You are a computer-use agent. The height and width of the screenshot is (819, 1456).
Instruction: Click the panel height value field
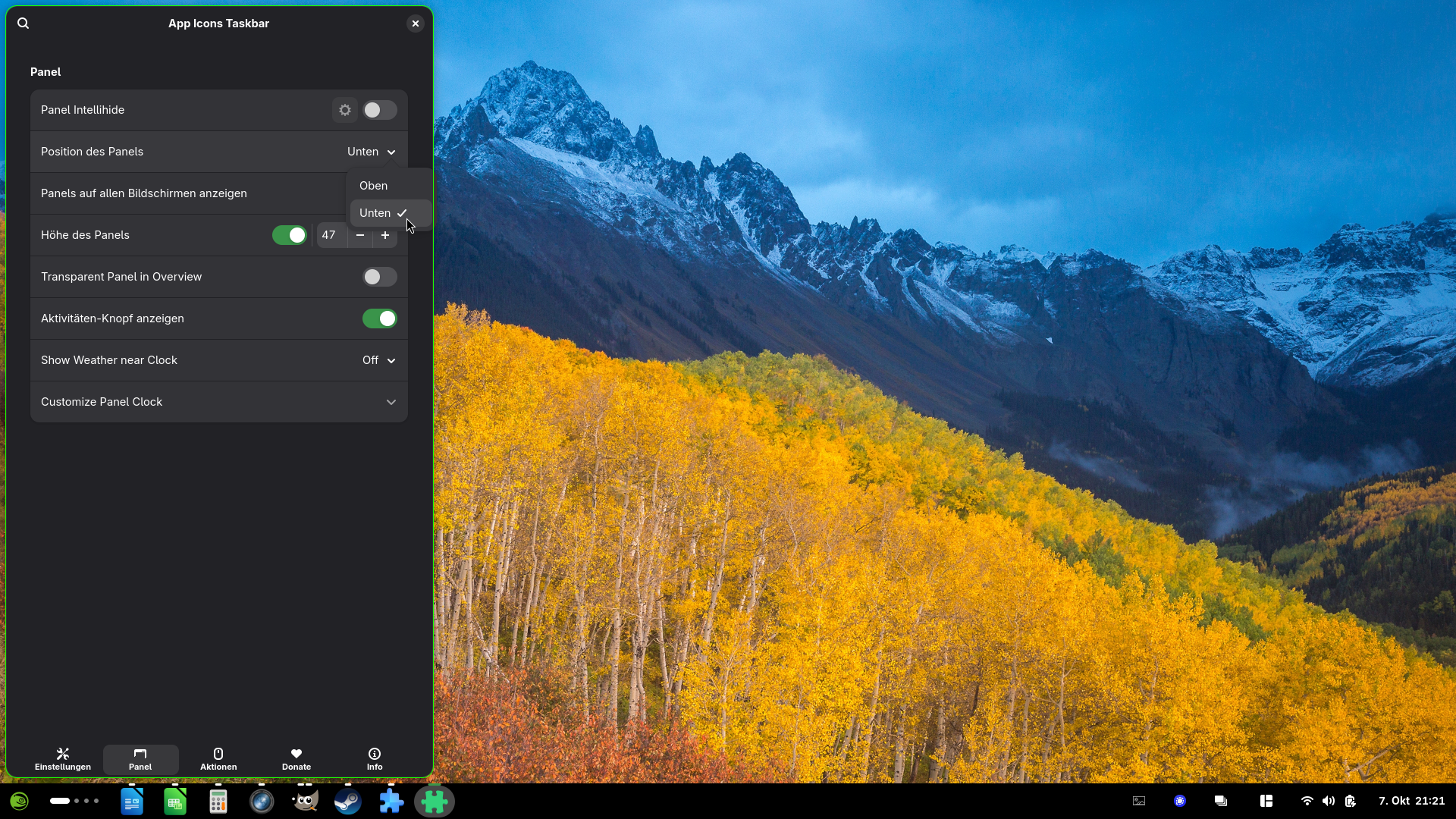click(x=331, y=236)
